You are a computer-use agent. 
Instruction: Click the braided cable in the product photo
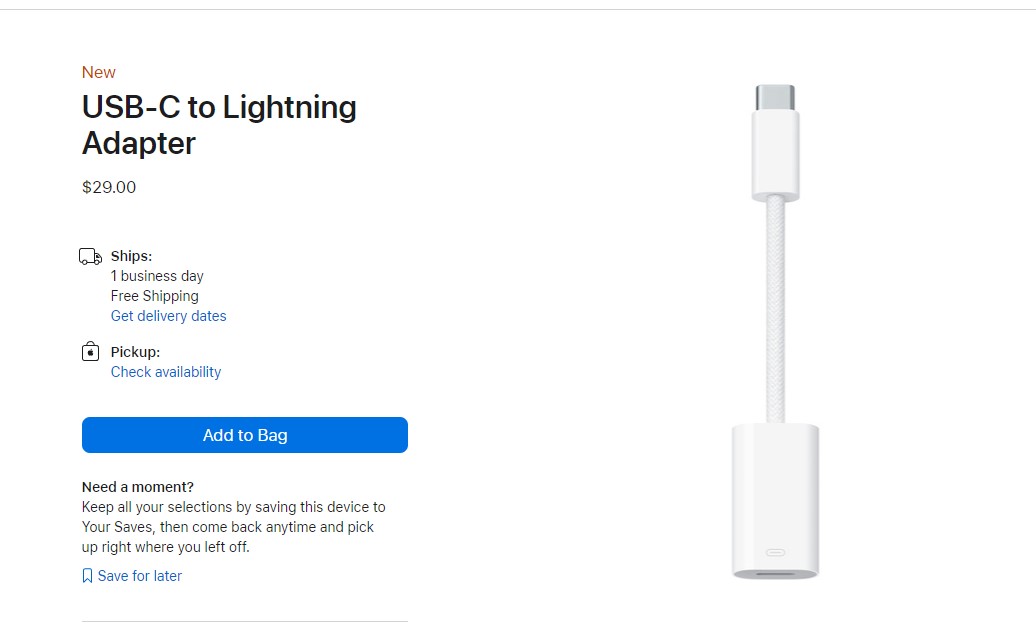click(775, 310)
